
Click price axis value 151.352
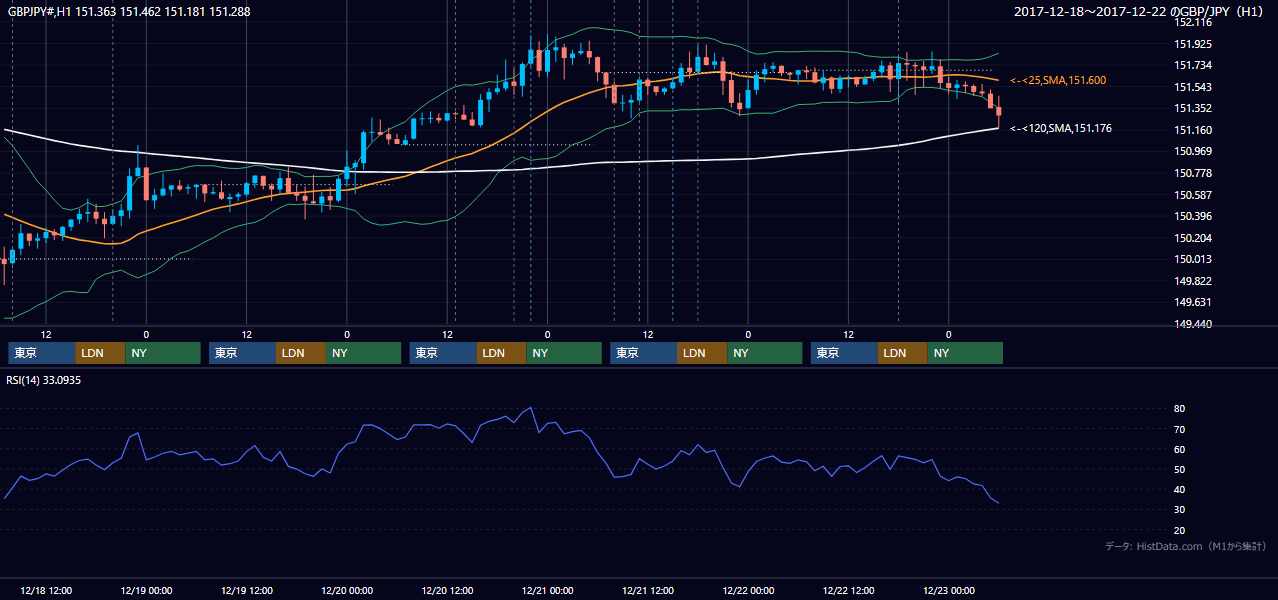pyautogui.click(x=1192, y=108)
